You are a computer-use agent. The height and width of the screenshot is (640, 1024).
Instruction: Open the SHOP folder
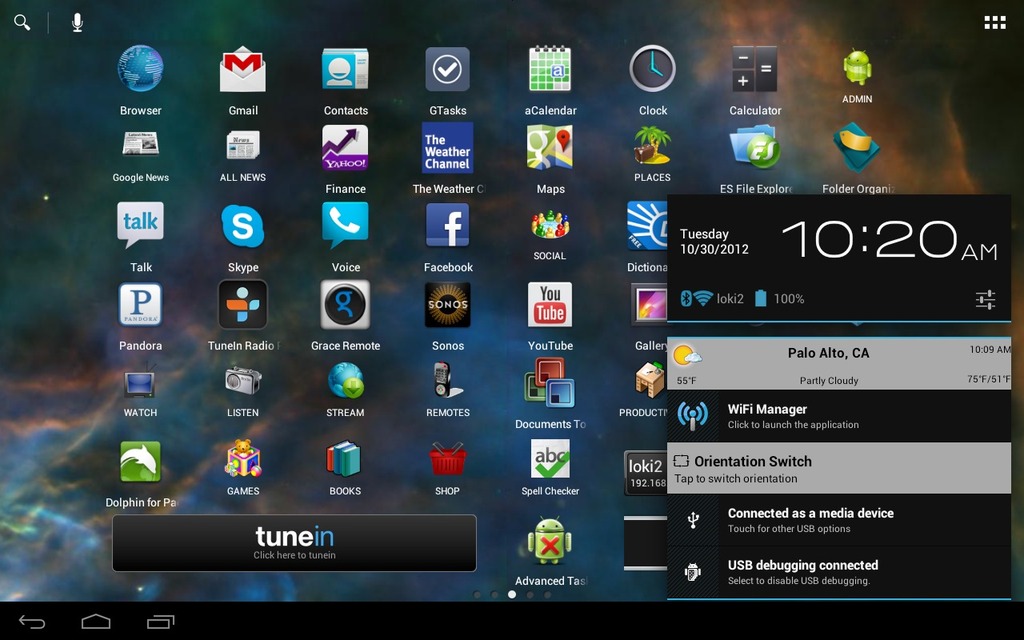(447, 458)
